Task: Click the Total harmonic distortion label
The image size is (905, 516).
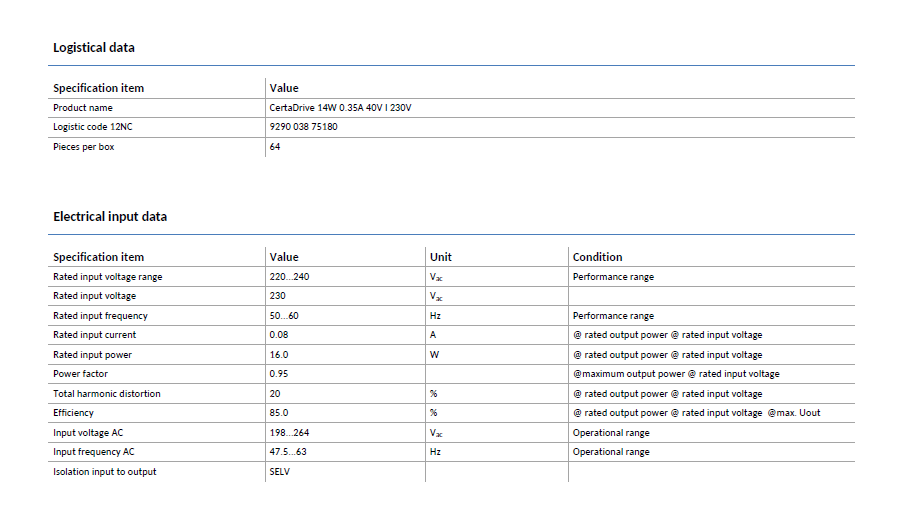Action: coord(107,394)
